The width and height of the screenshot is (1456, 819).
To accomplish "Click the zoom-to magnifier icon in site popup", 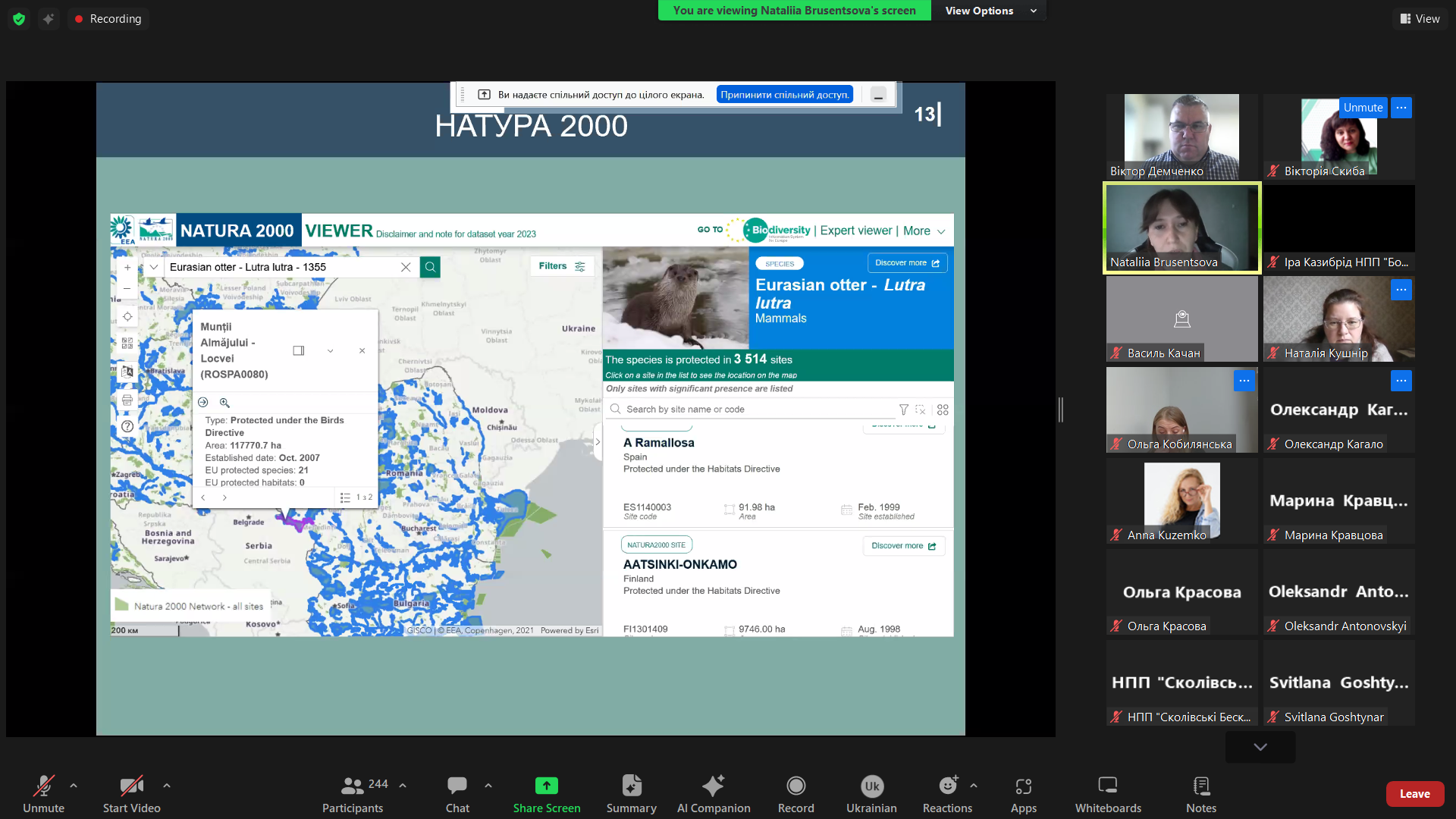I will pos(225,403).
